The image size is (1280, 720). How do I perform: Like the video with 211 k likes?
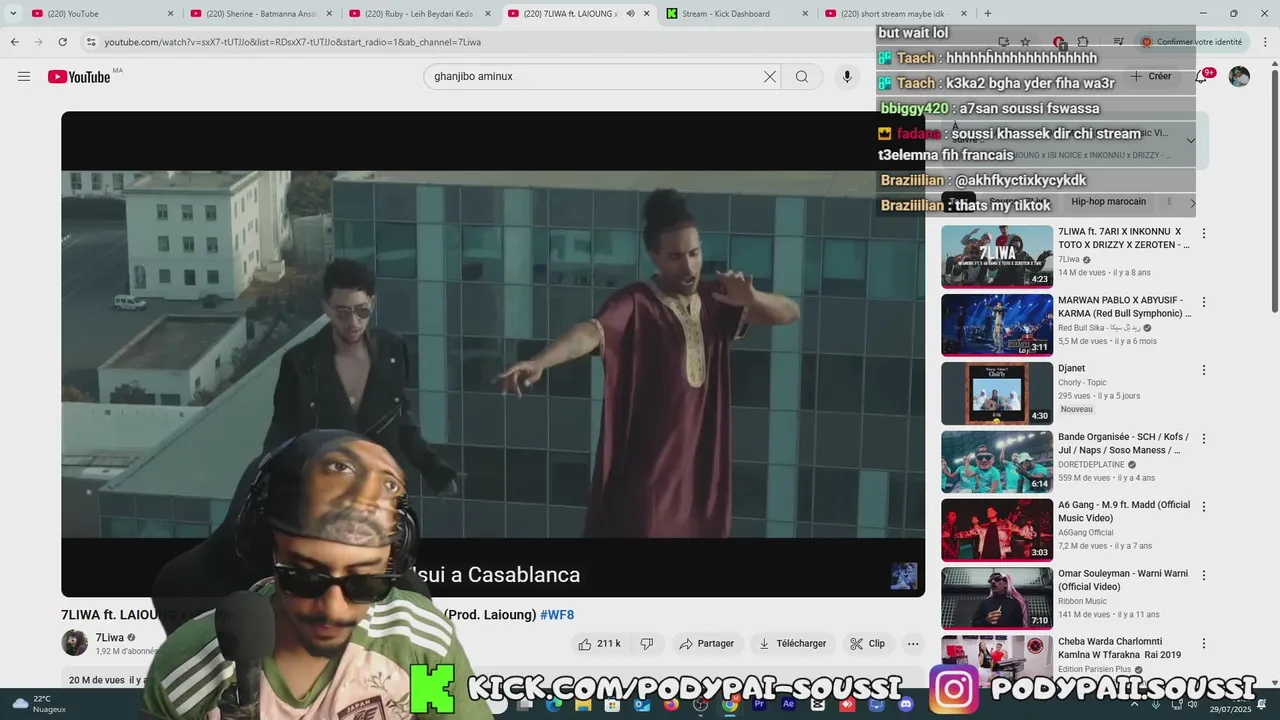click(x=598, y=644)
